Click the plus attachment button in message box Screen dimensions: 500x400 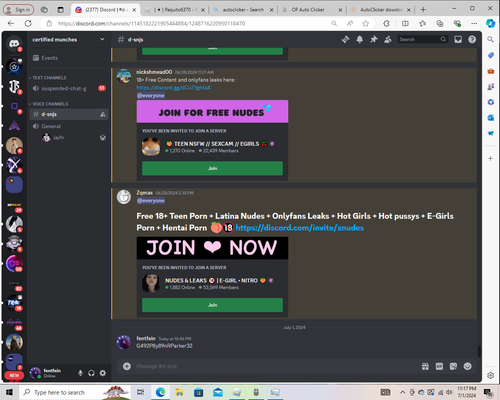[x=127, y=366]
